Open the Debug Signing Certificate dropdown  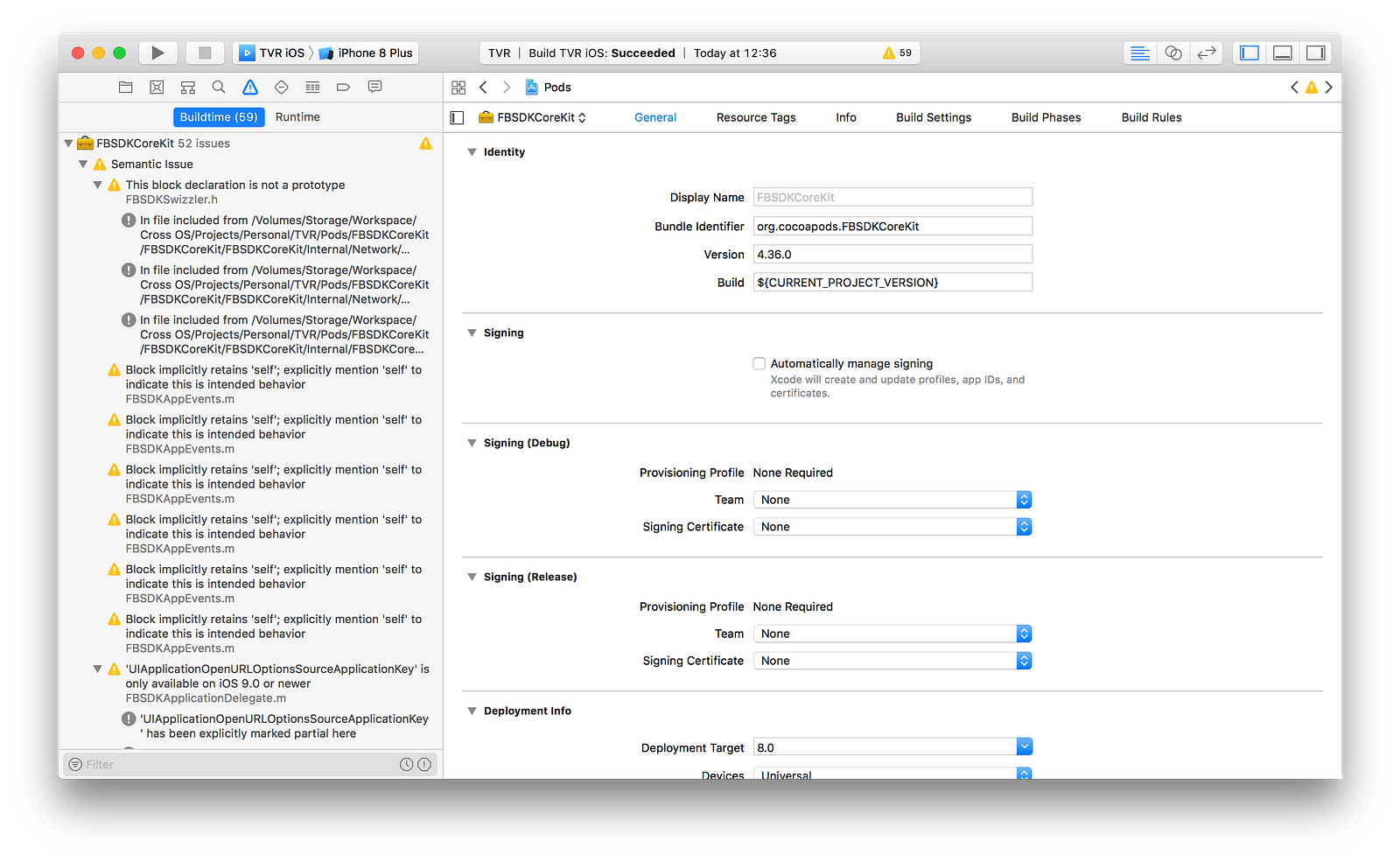(x=892, y=527)
